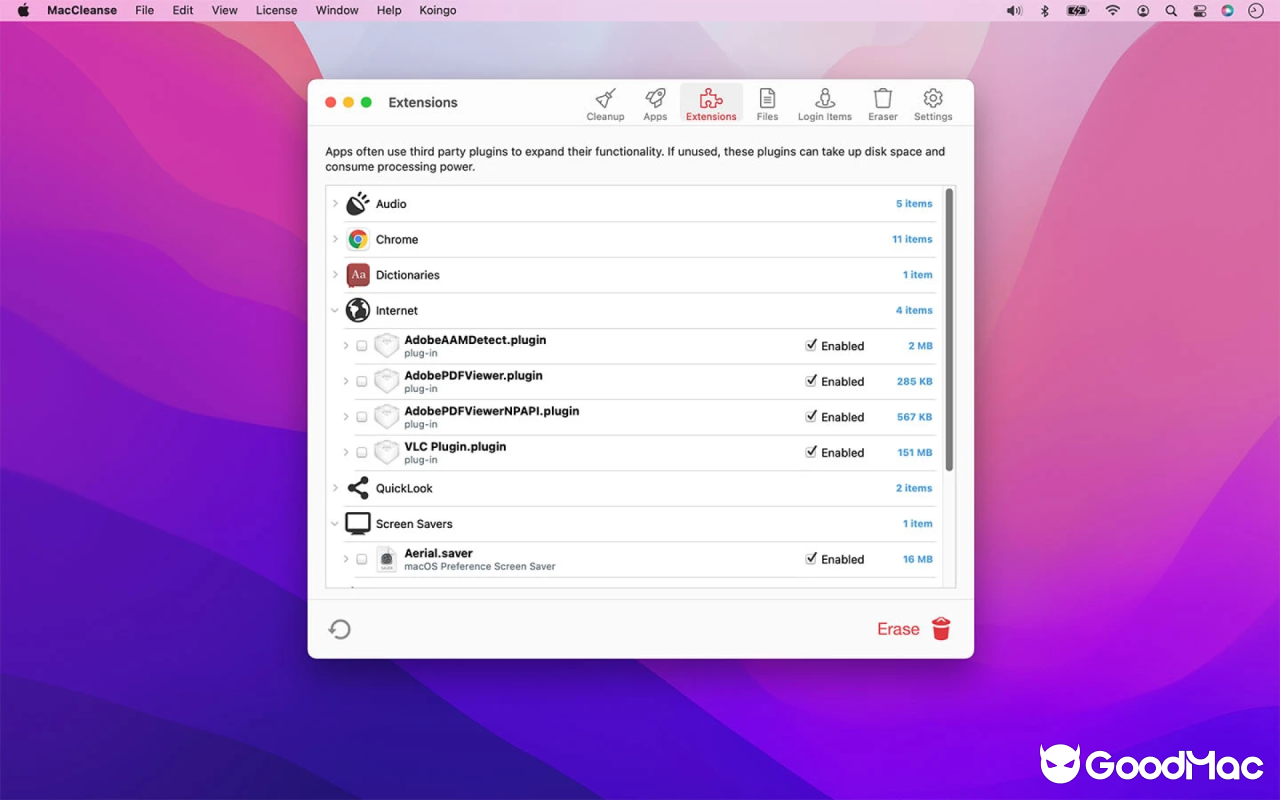Viewport: 1280px width, 800px height.
Task: Uncheck Enabled for VLC Plugin.plugin
Action: [x=812, y=452]
